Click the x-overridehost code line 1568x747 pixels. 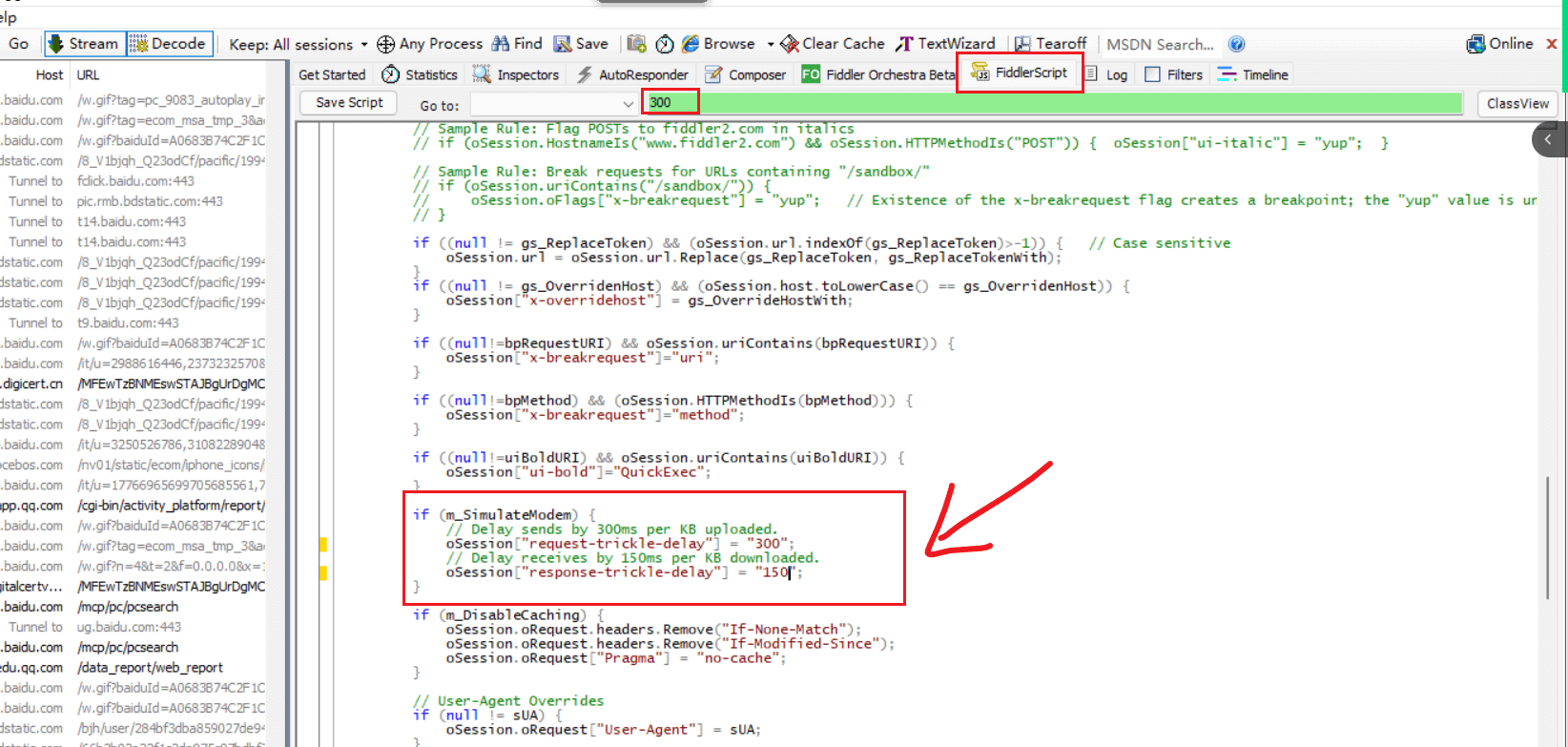pyautogui.click(x=650, y=301)
